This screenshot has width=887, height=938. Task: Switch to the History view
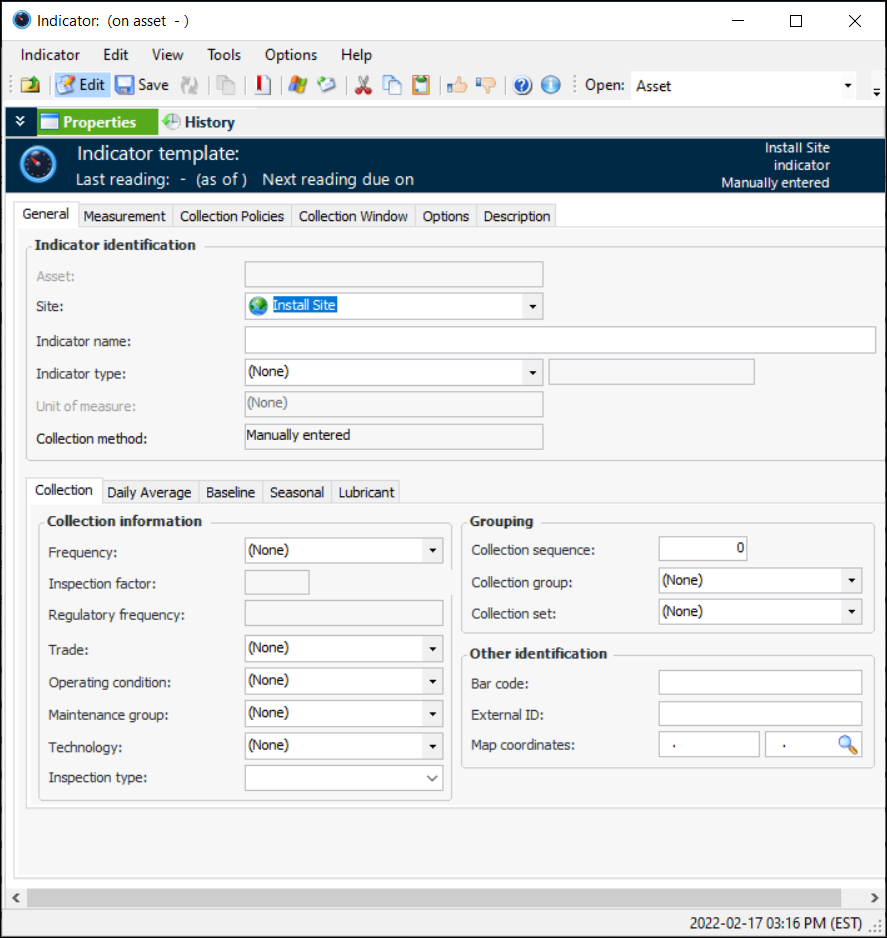click(x=199, y=122)
